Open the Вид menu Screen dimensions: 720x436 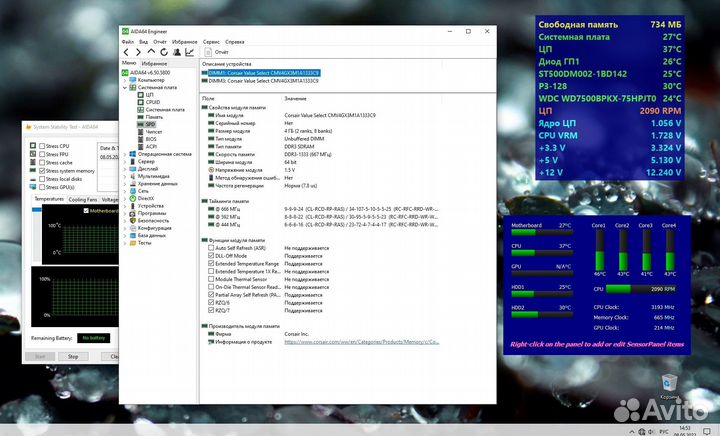tap(144, 42)
